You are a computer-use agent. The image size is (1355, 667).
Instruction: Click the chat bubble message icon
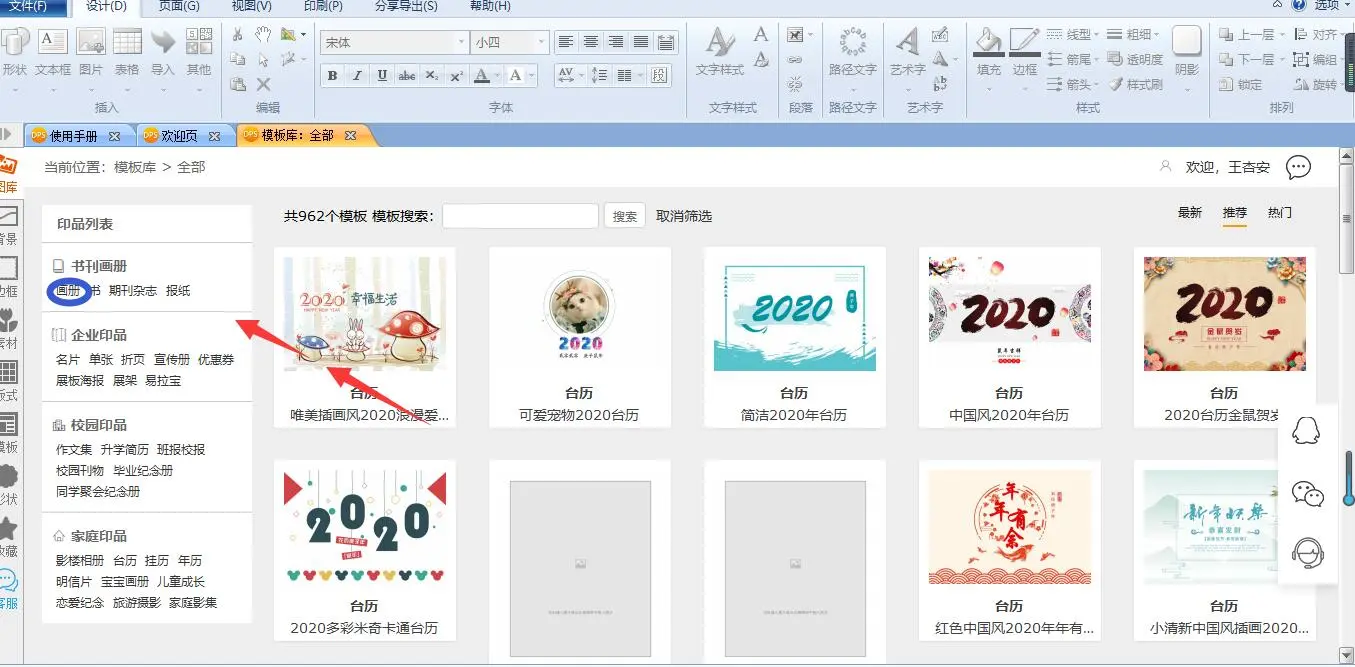(1298, 167)
